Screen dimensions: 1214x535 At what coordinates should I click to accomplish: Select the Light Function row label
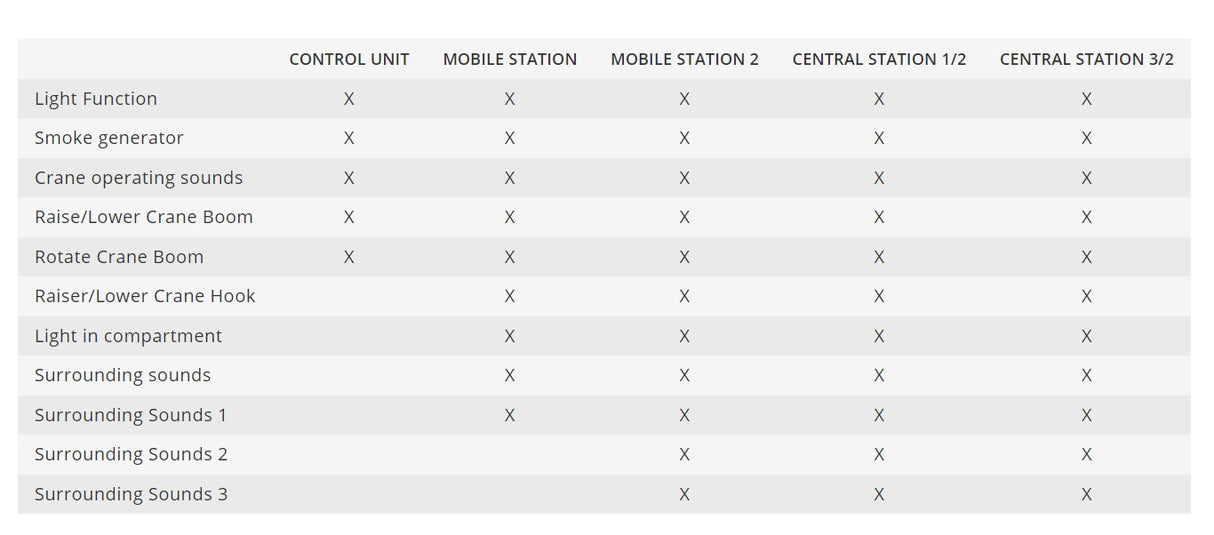[96, 99]
